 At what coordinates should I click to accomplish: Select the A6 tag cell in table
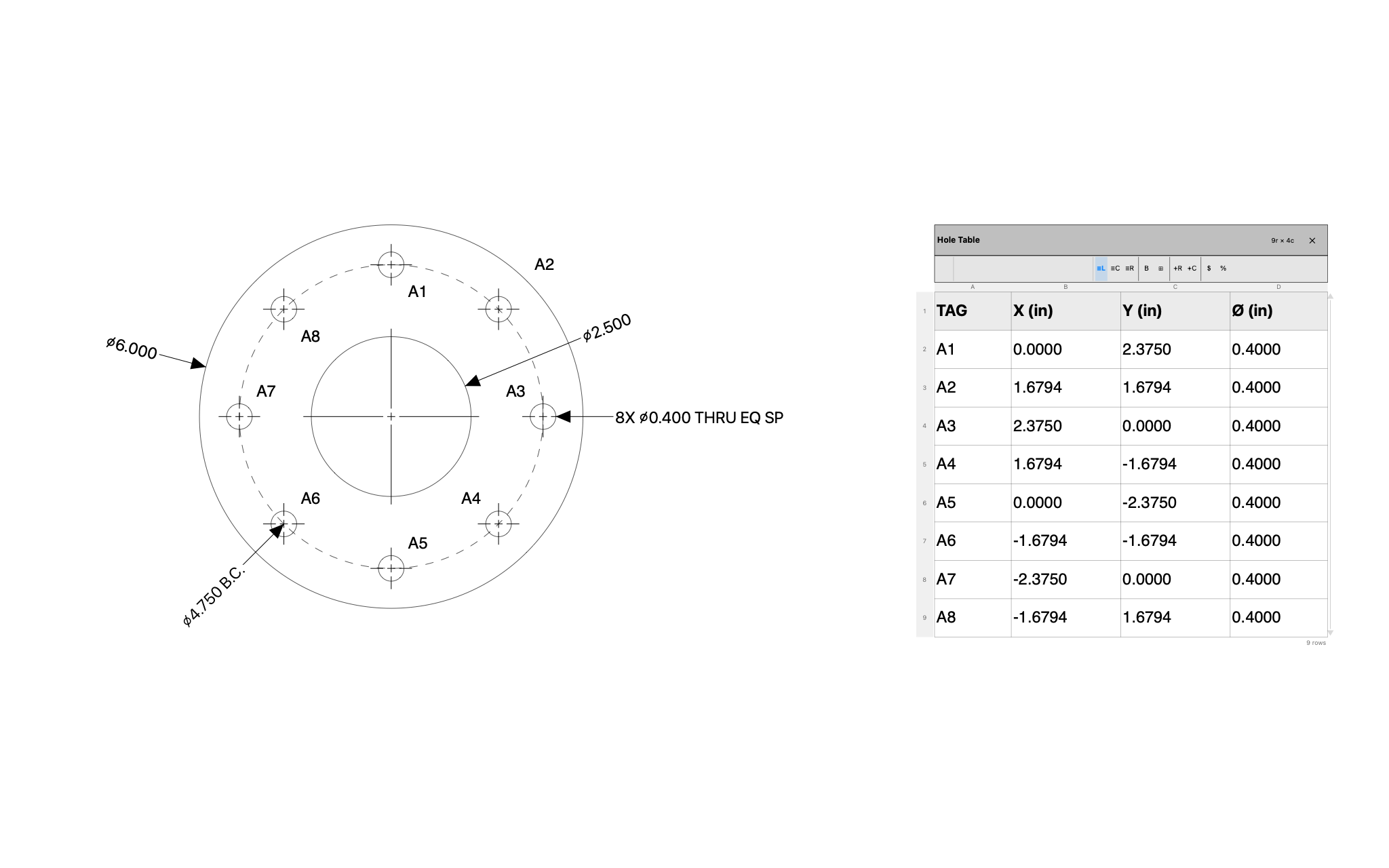(x=973, y=541)
